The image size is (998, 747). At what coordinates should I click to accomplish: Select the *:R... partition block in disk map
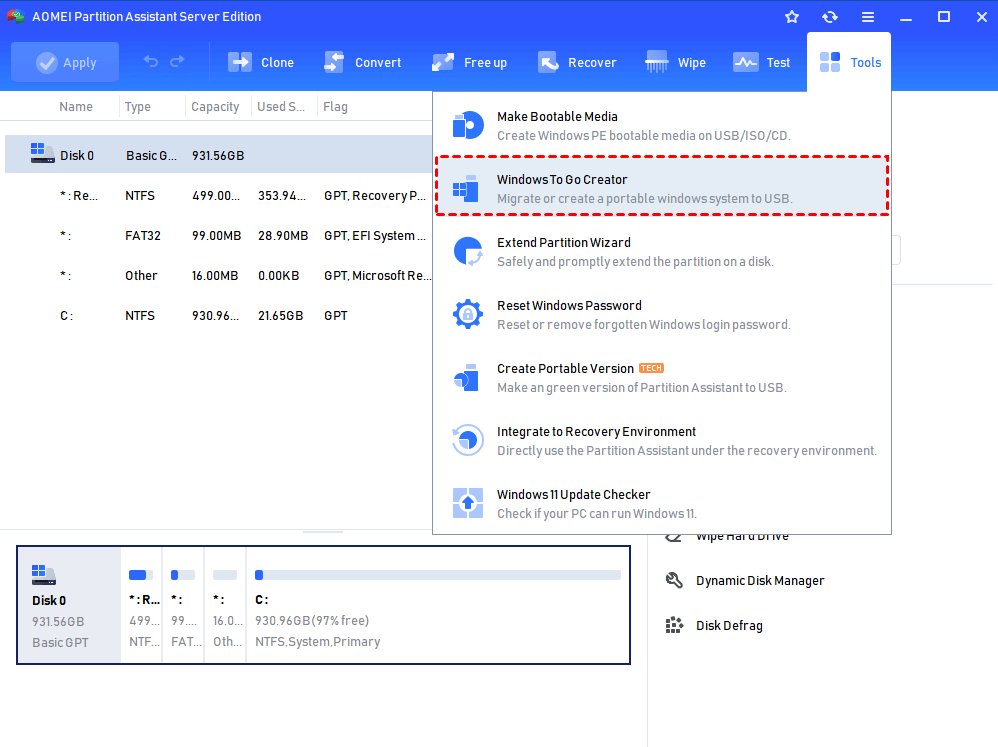coord(142,605)
